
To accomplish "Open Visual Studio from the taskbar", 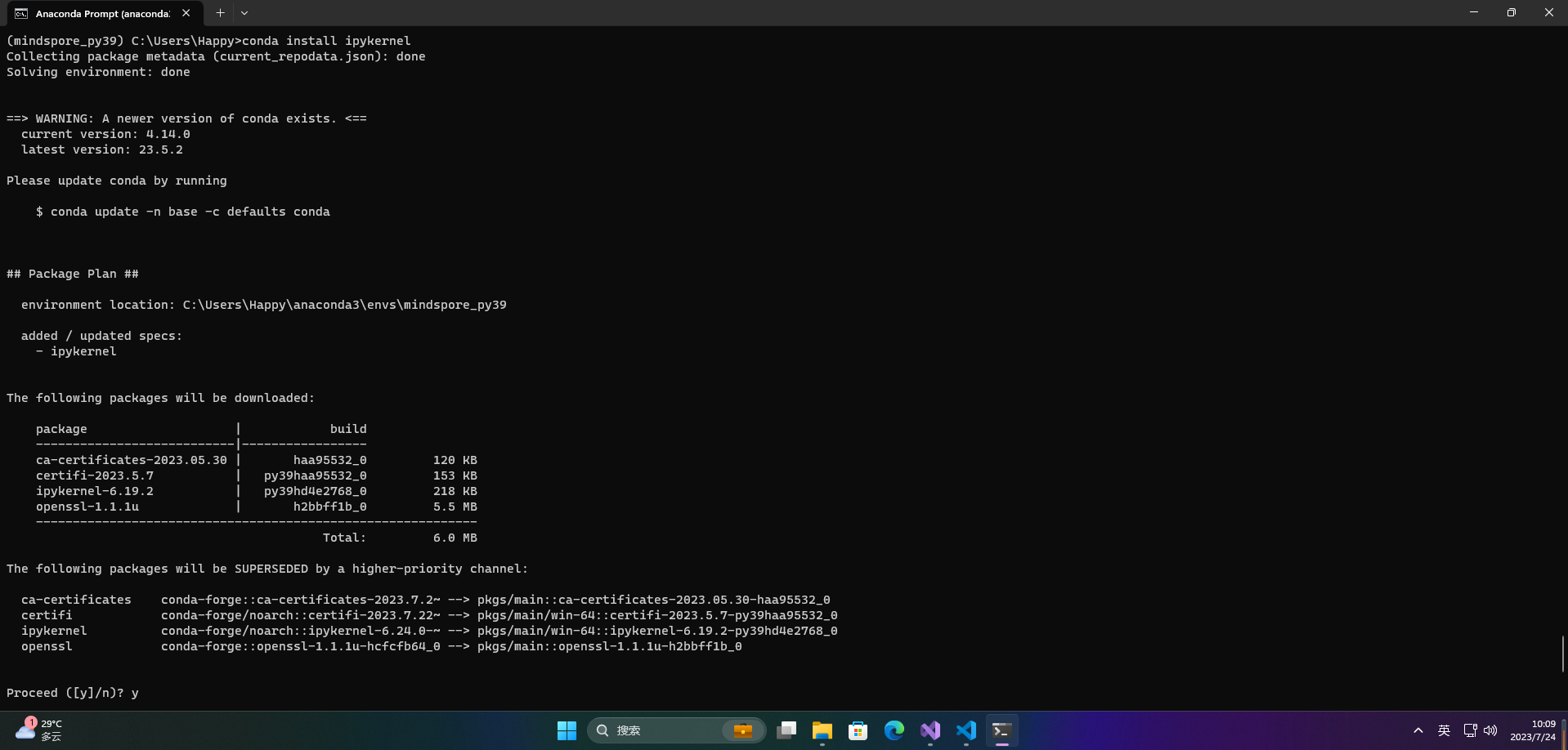I will [x=930, y=730].
